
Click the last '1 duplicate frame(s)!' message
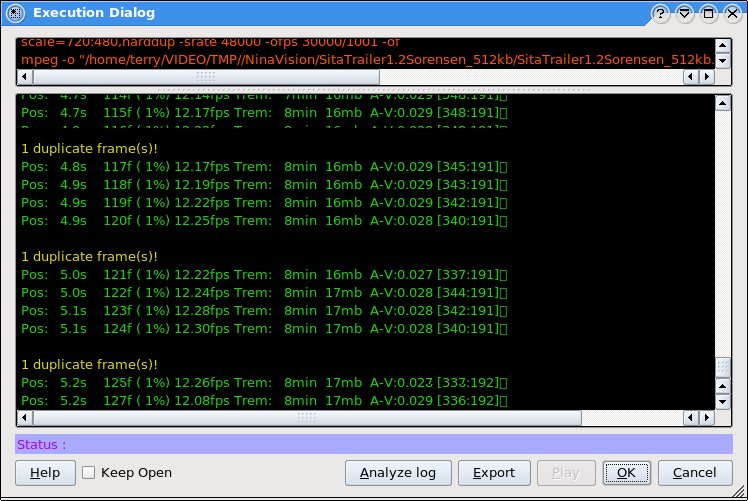click(89, 365)
